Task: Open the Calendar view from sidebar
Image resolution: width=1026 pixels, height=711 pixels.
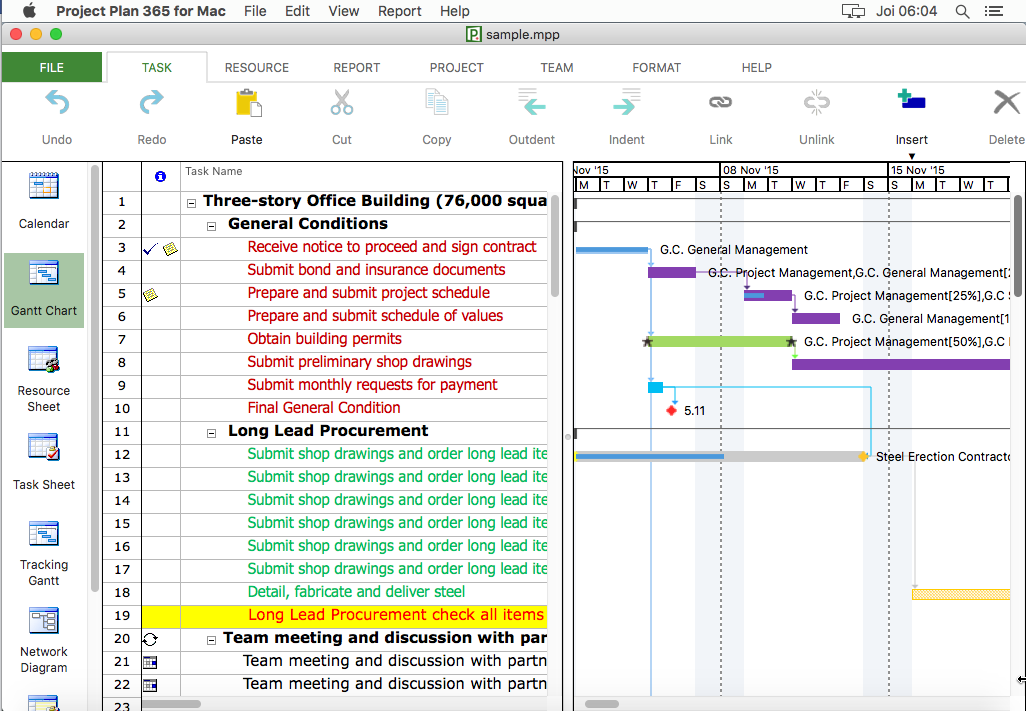Action: [44, 188]
